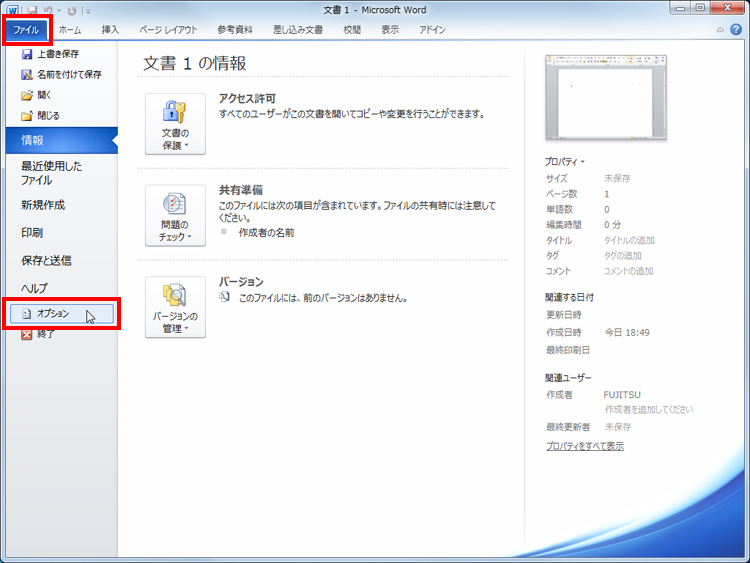Open 最近使用したファイル section
Image resolution: width=750 pixels, height=563 pixels.
click(51, 173)
